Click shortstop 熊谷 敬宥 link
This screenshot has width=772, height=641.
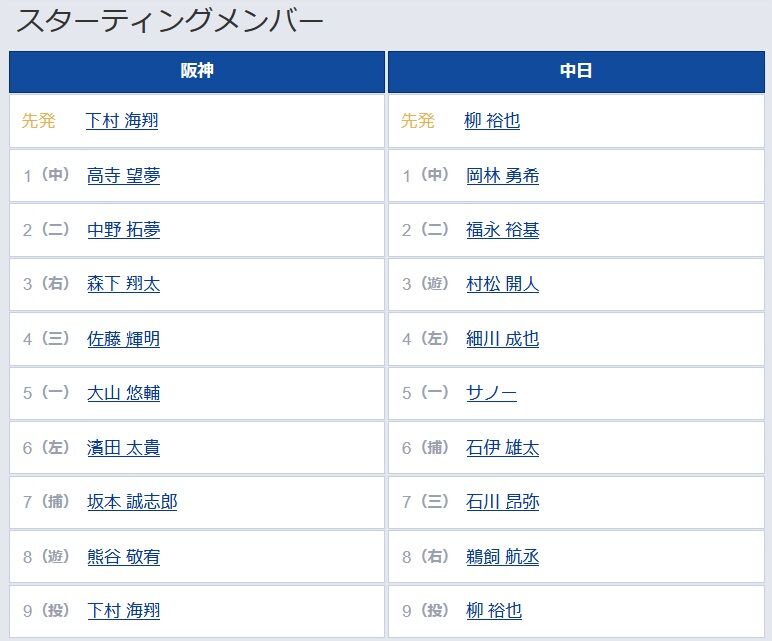(x=124, y=557)
